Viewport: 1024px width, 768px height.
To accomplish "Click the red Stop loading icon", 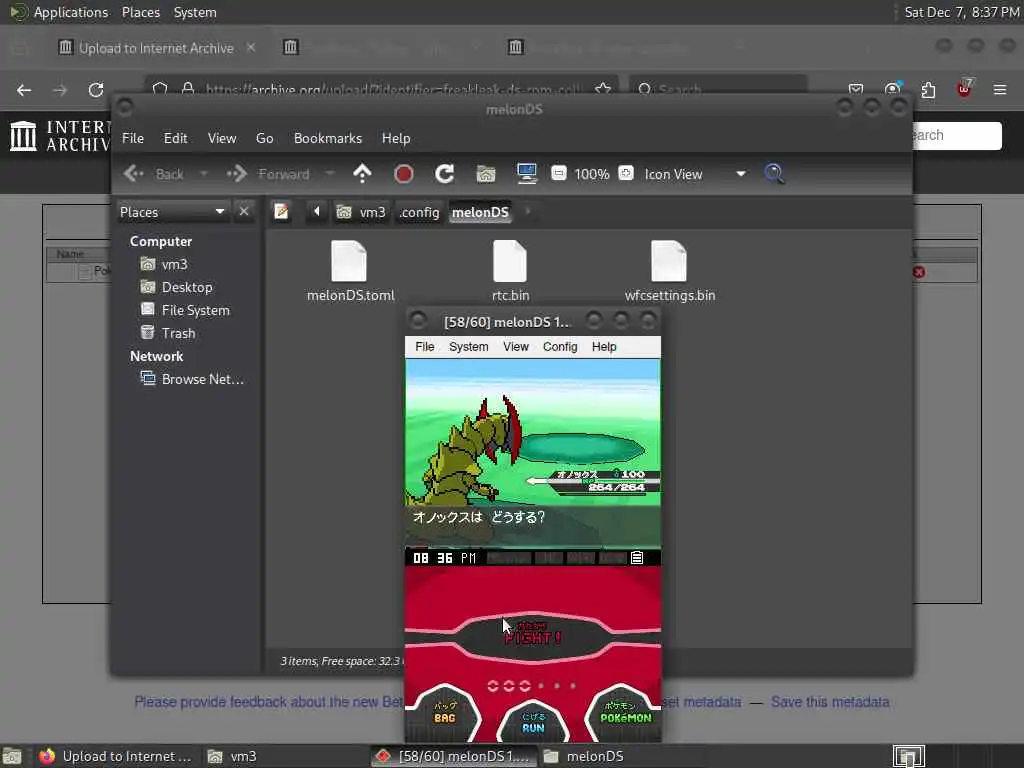I will point(404,174).
